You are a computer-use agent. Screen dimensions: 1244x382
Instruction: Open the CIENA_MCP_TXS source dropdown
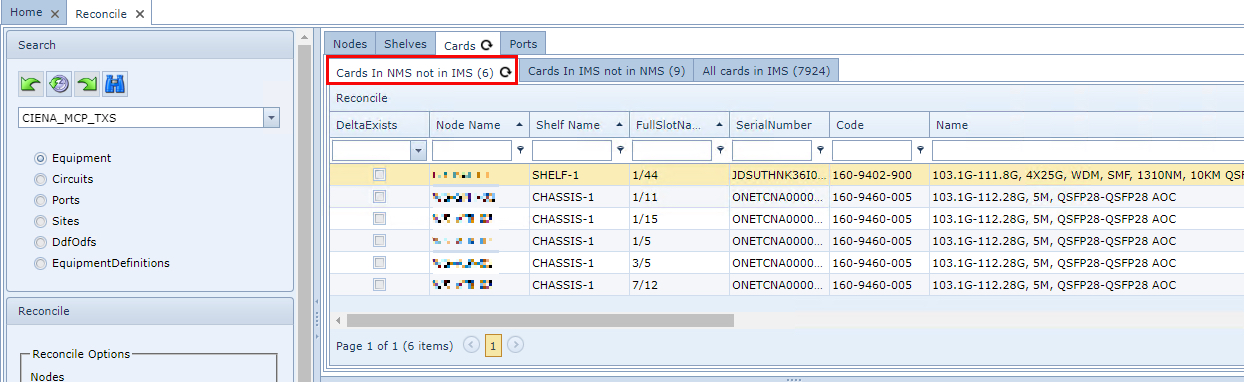pos(271,118)
